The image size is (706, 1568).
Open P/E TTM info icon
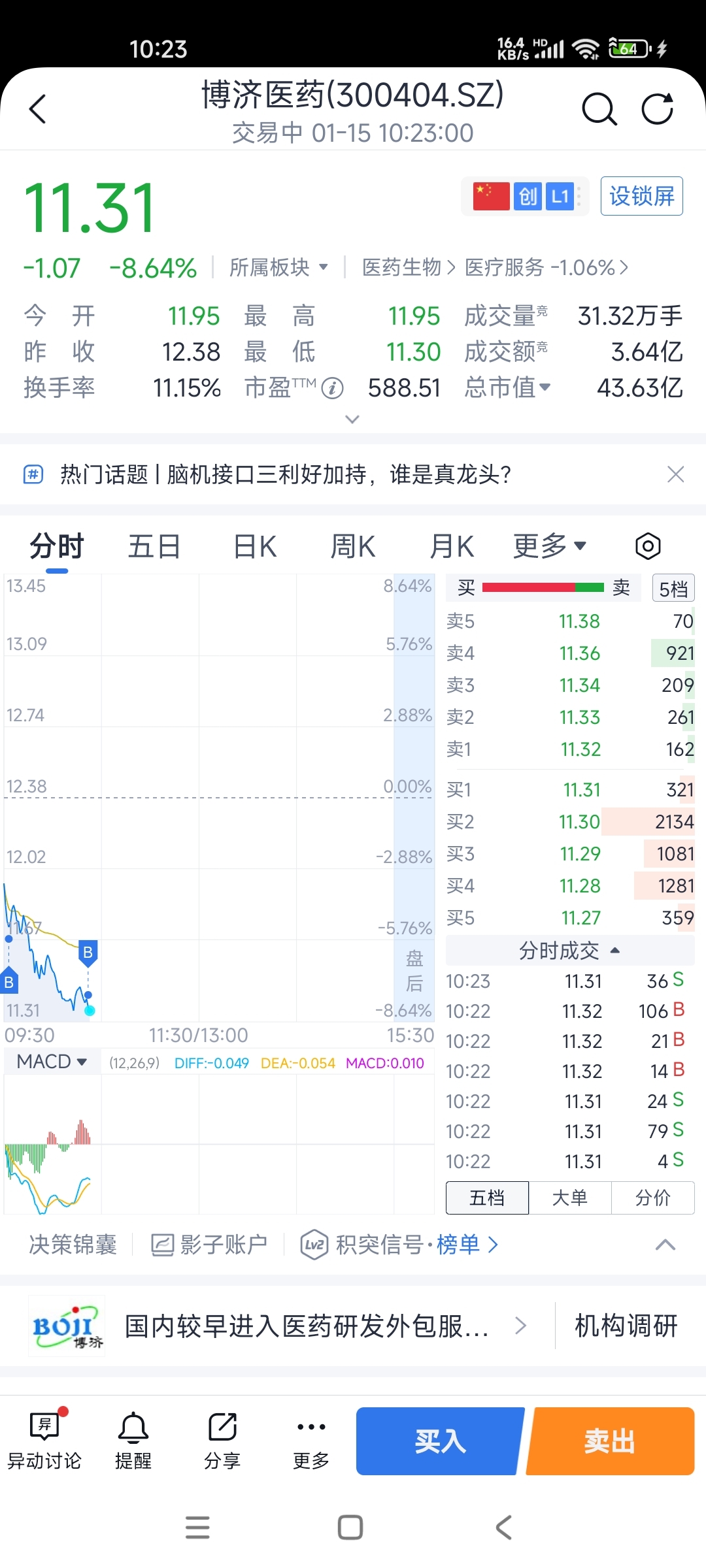(x=333, y=388)
